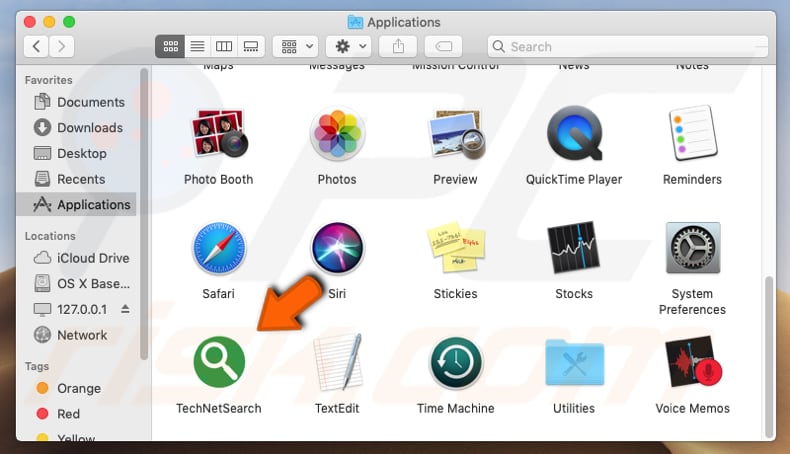This screenshot has height=454, width=790.
Task: Click the System Preferences label
Action: (692, 301)
